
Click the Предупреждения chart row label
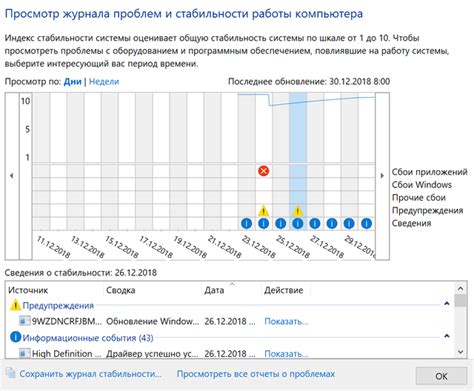pos(427,211)
